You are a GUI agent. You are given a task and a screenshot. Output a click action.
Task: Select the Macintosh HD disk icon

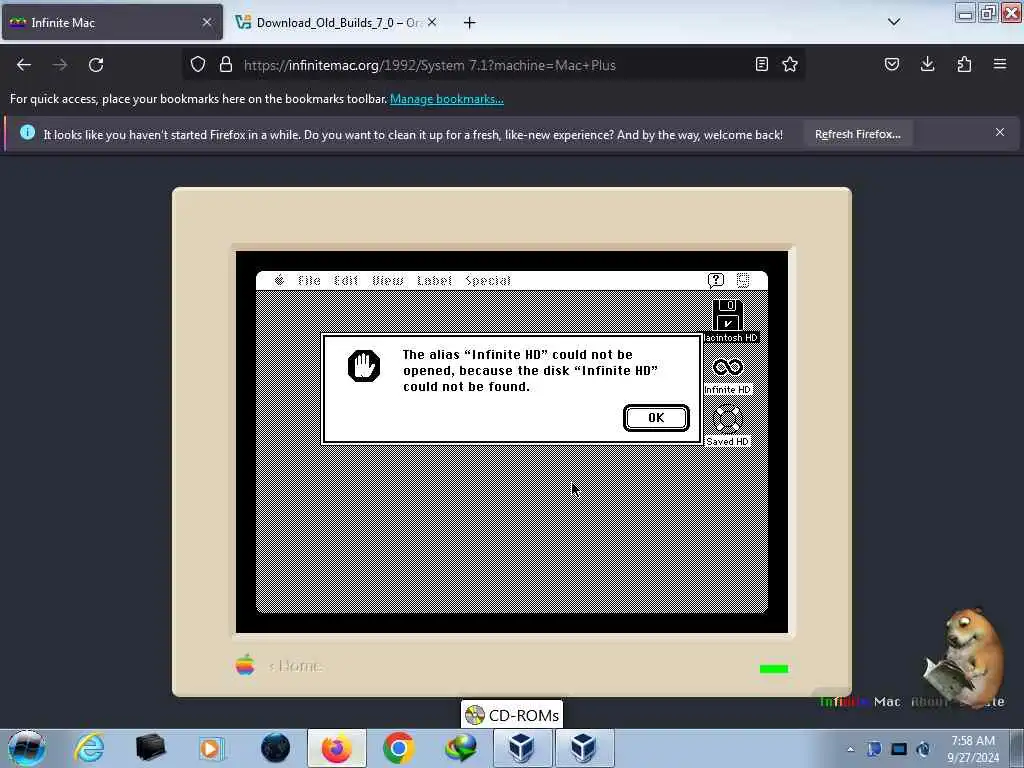click(x=728, y=315)
